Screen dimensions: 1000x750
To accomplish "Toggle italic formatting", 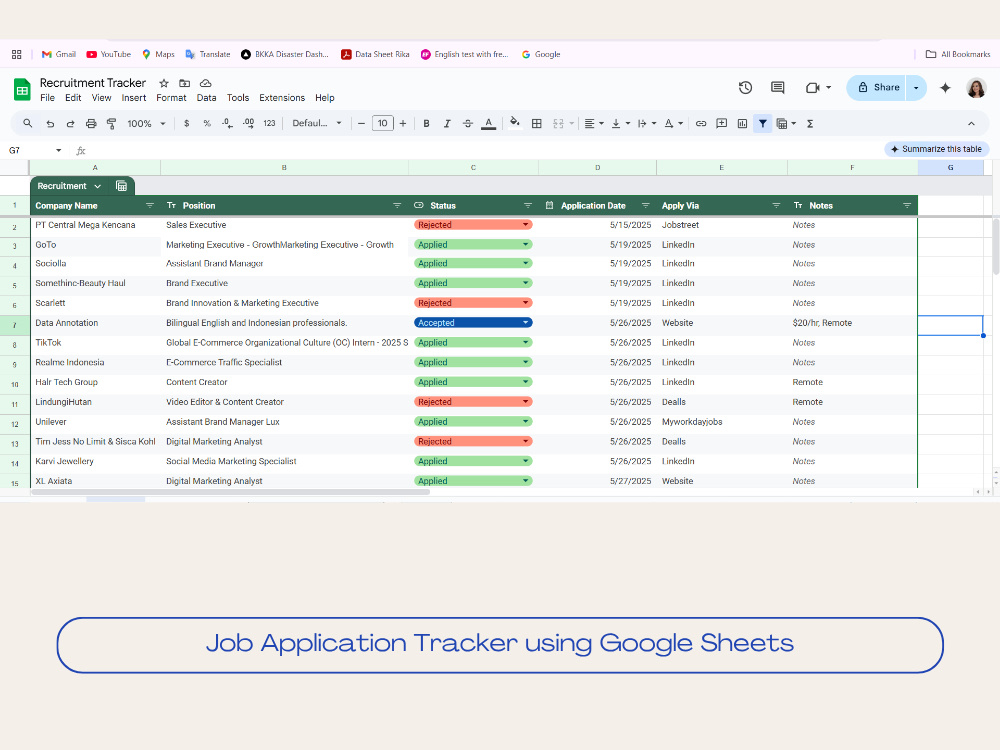I will tap(447, 124).
